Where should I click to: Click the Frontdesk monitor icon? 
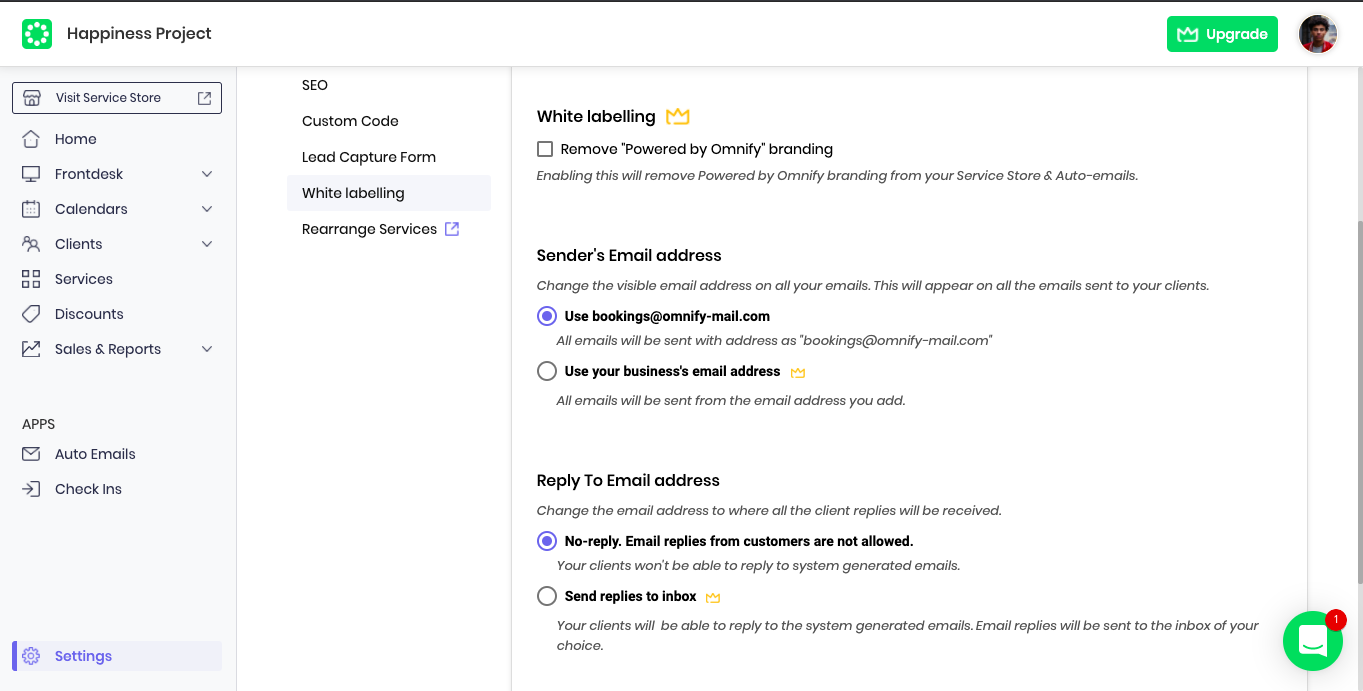(31, 174)
